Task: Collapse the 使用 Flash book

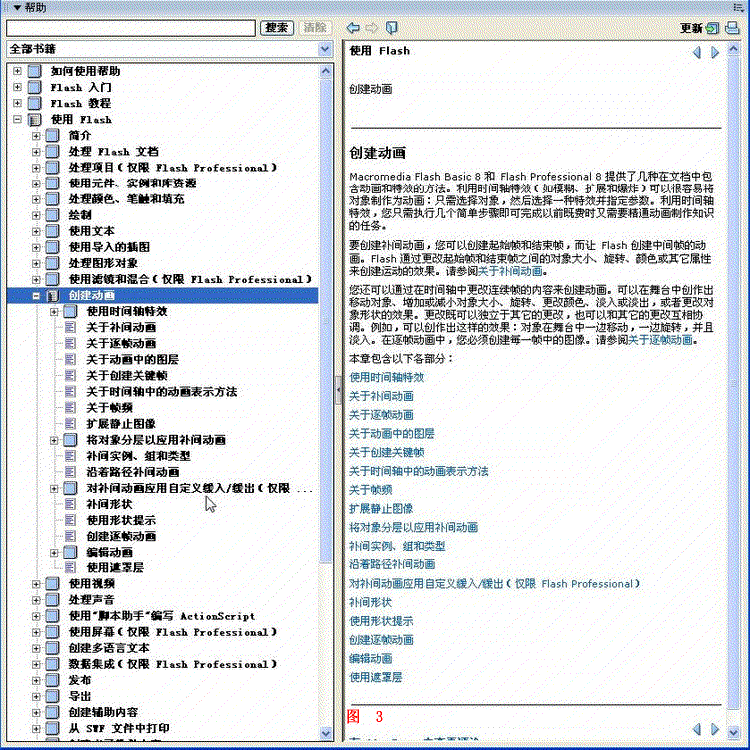Action: [x=17, y=119]
